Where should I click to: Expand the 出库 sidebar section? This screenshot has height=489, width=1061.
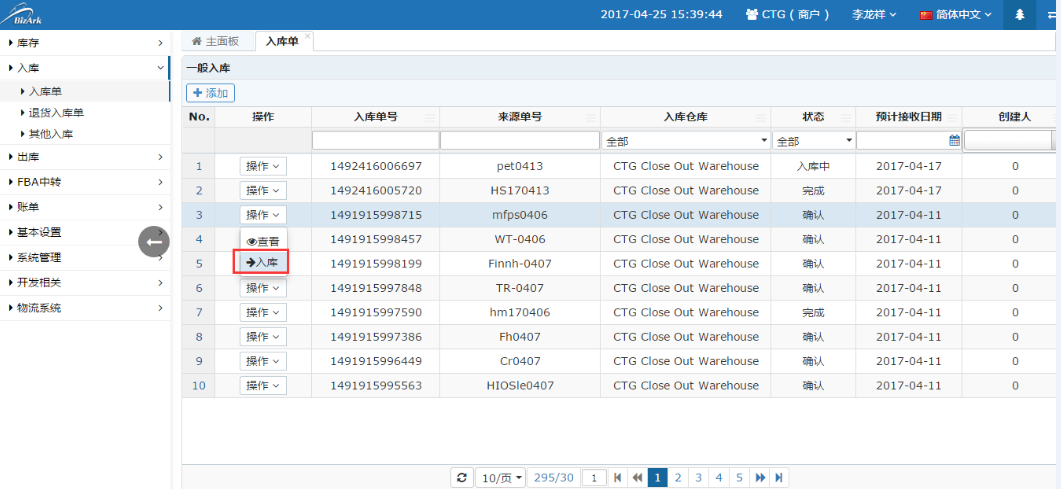pyautogui.click(x=85, y=157)
